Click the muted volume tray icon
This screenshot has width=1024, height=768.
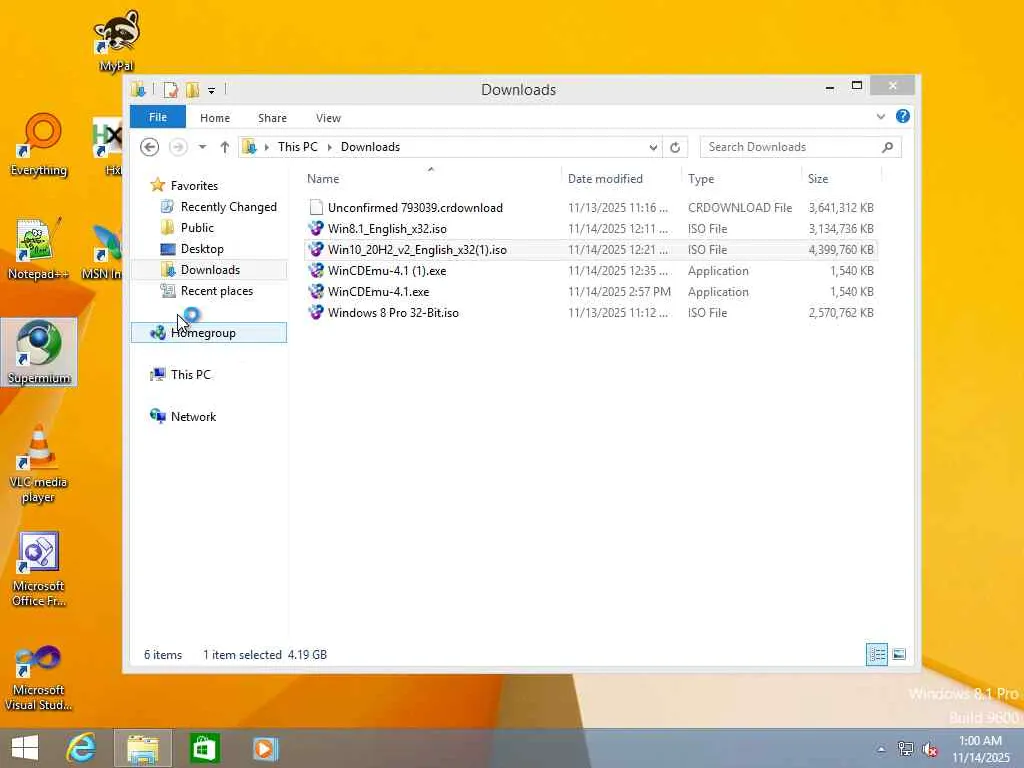coord(930,749)
